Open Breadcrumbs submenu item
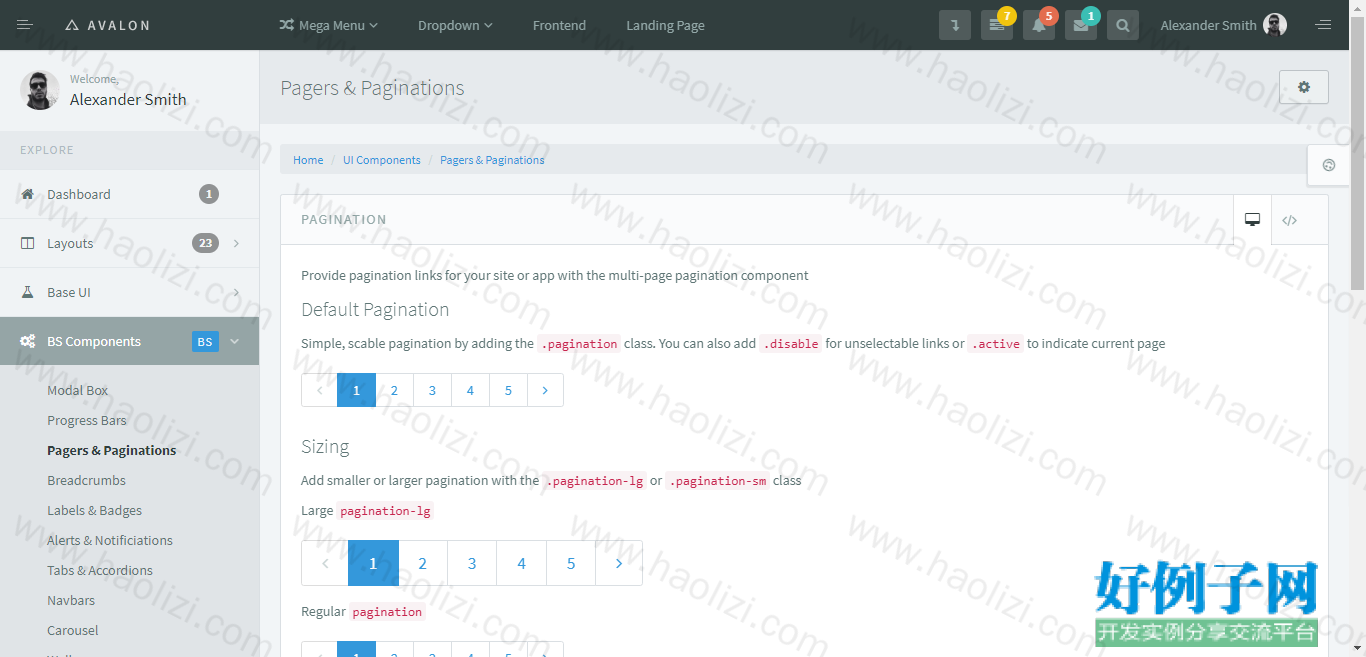This screenshot has height=657, width=1366. (x=86, y=480)
